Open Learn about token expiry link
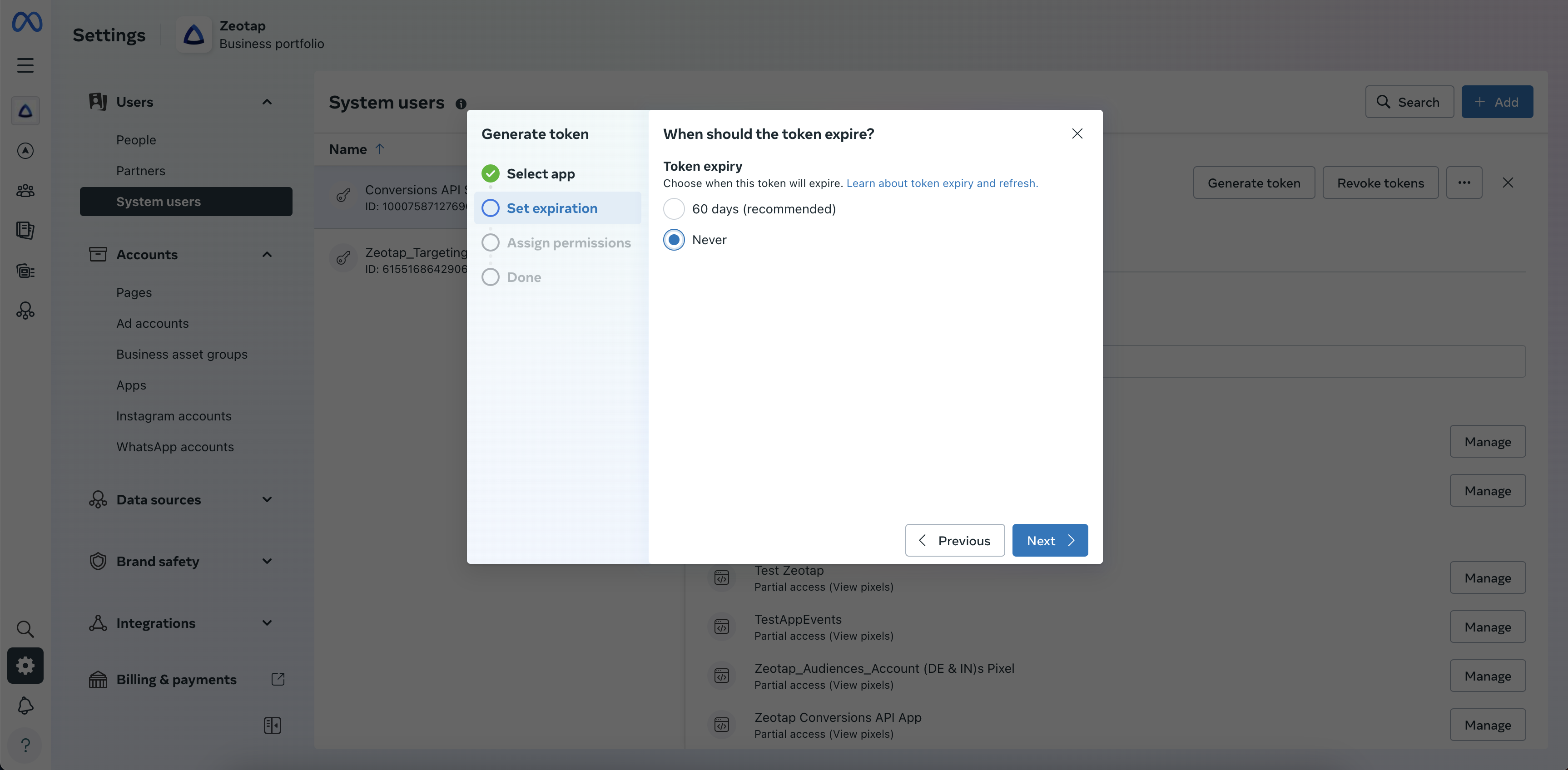Viewport: 1568px width, 770px height. [942, 184]
